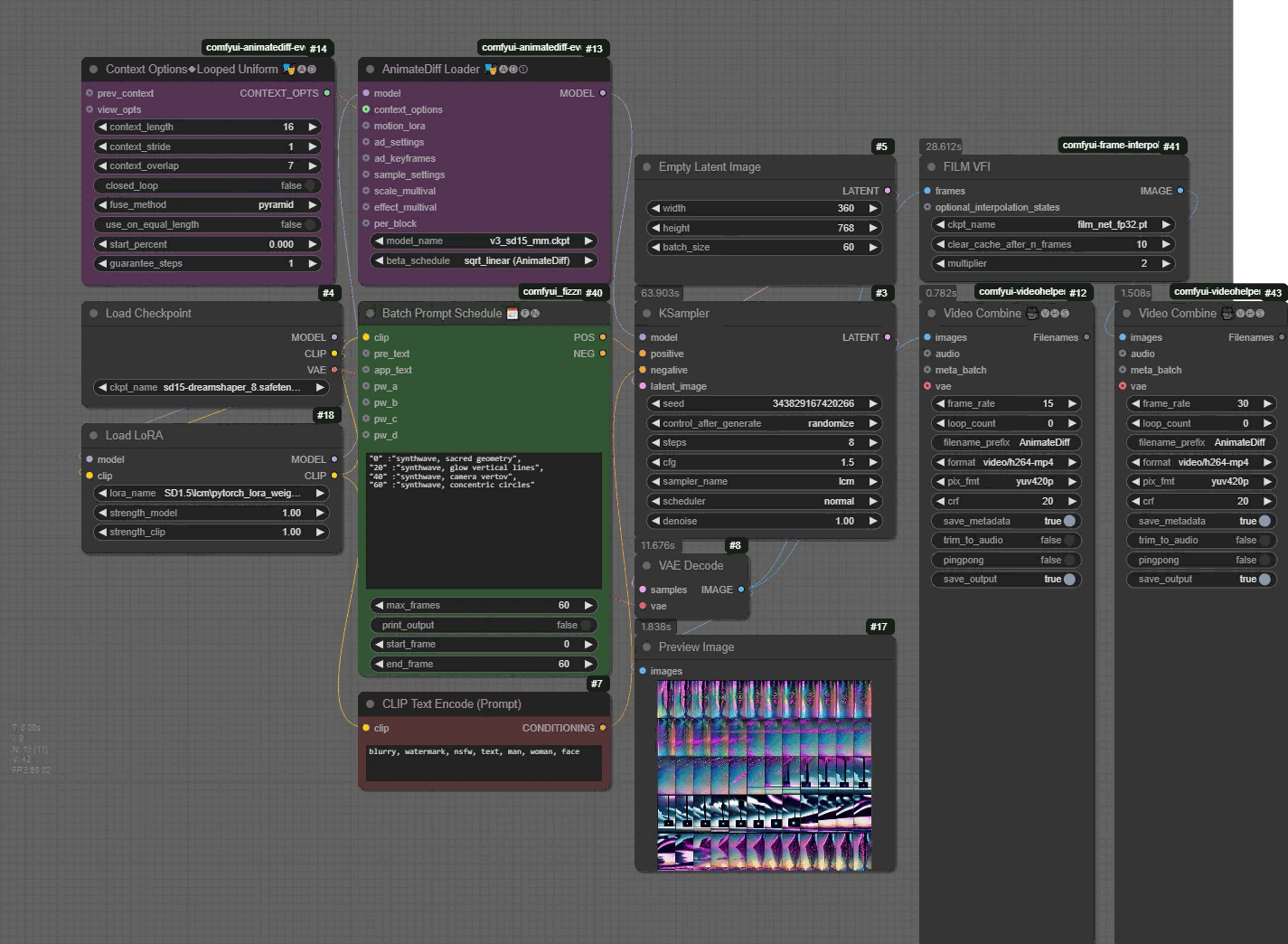This screenshot has height=944, width=1288.
Task: Open the beta_schedule dropdown in AnimateDiff Loader
Action: click(484, 260)
